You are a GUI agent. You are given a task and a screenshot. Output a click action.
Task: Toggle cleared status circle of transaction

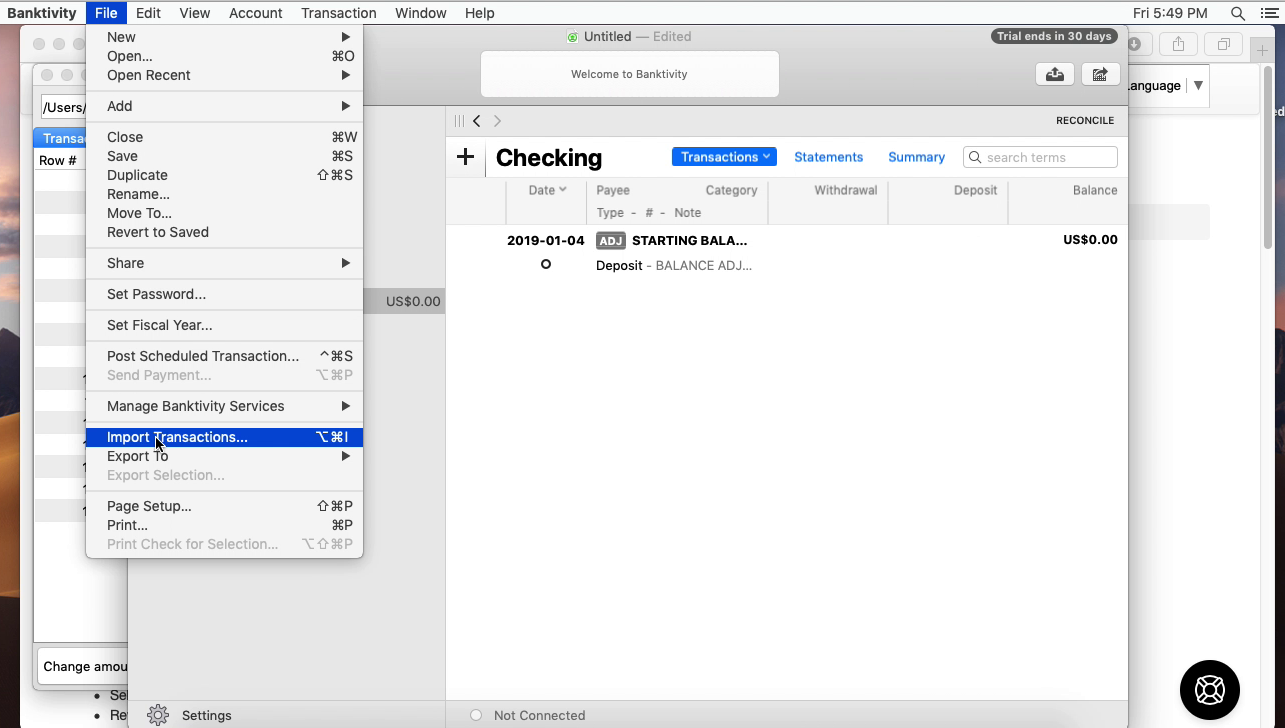pyautogui.click(x=545, y=264)
